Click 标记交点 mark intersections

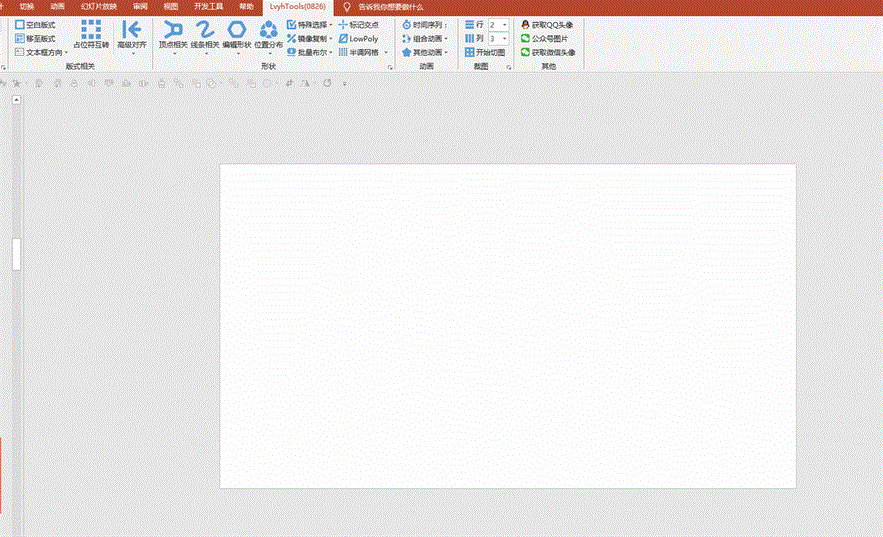358,24
